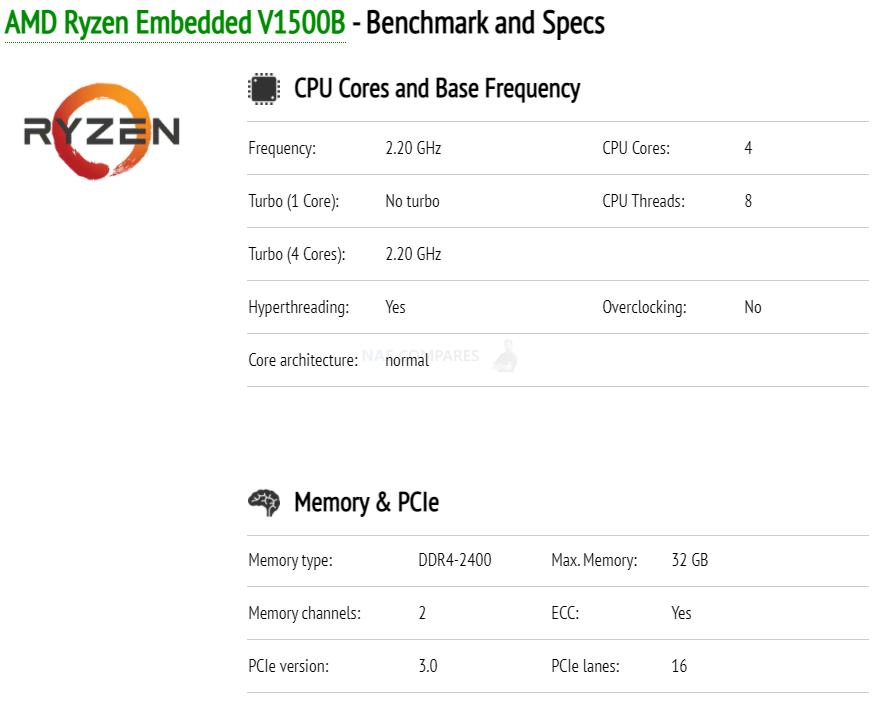Click the CPU Threads value 8
Screen dimensions: 881x711
[x=748, y=201]
